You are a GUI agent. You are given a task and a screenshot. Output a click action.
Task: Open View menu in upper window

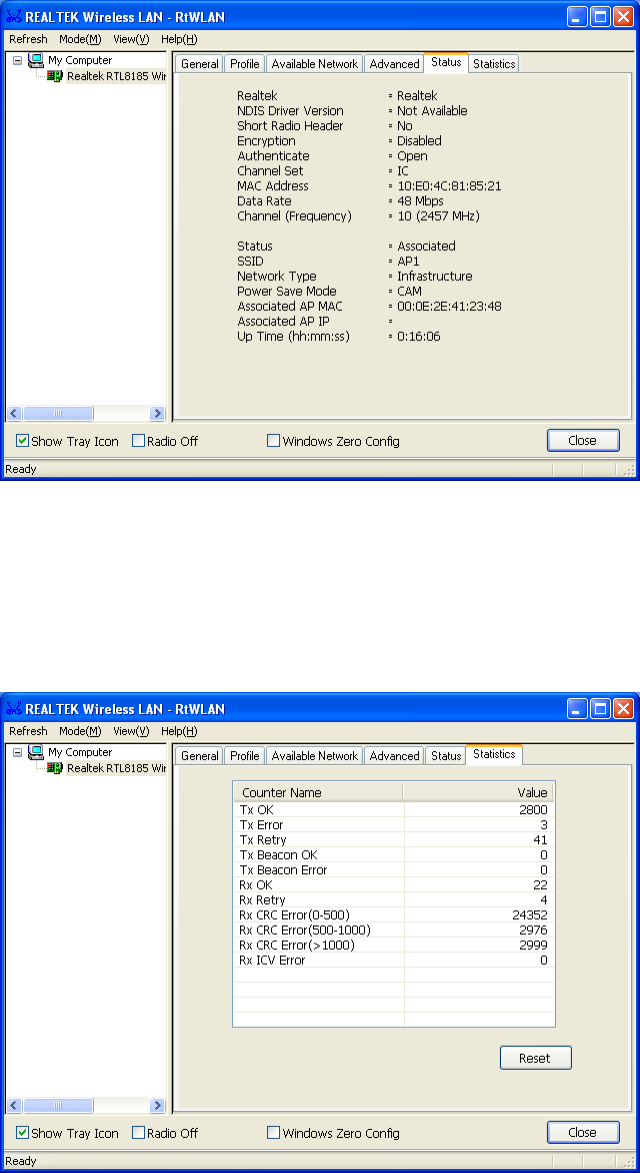[x=132, y=39]
